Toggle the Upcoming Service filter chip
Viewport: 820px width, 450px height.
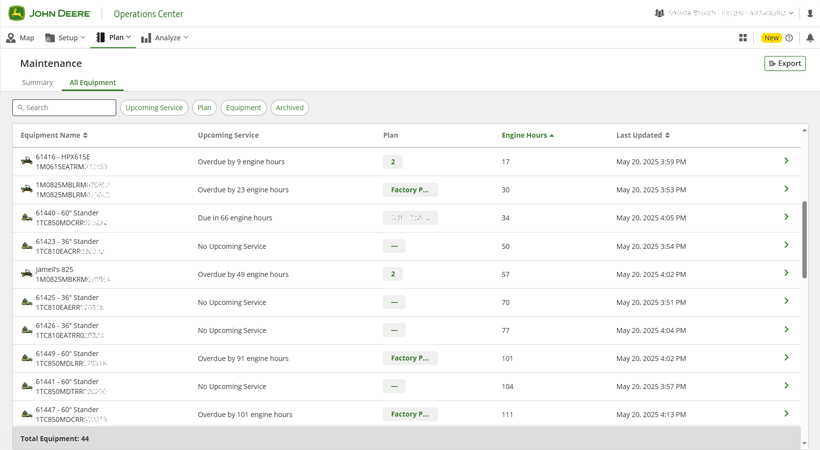tap(154, 108)
